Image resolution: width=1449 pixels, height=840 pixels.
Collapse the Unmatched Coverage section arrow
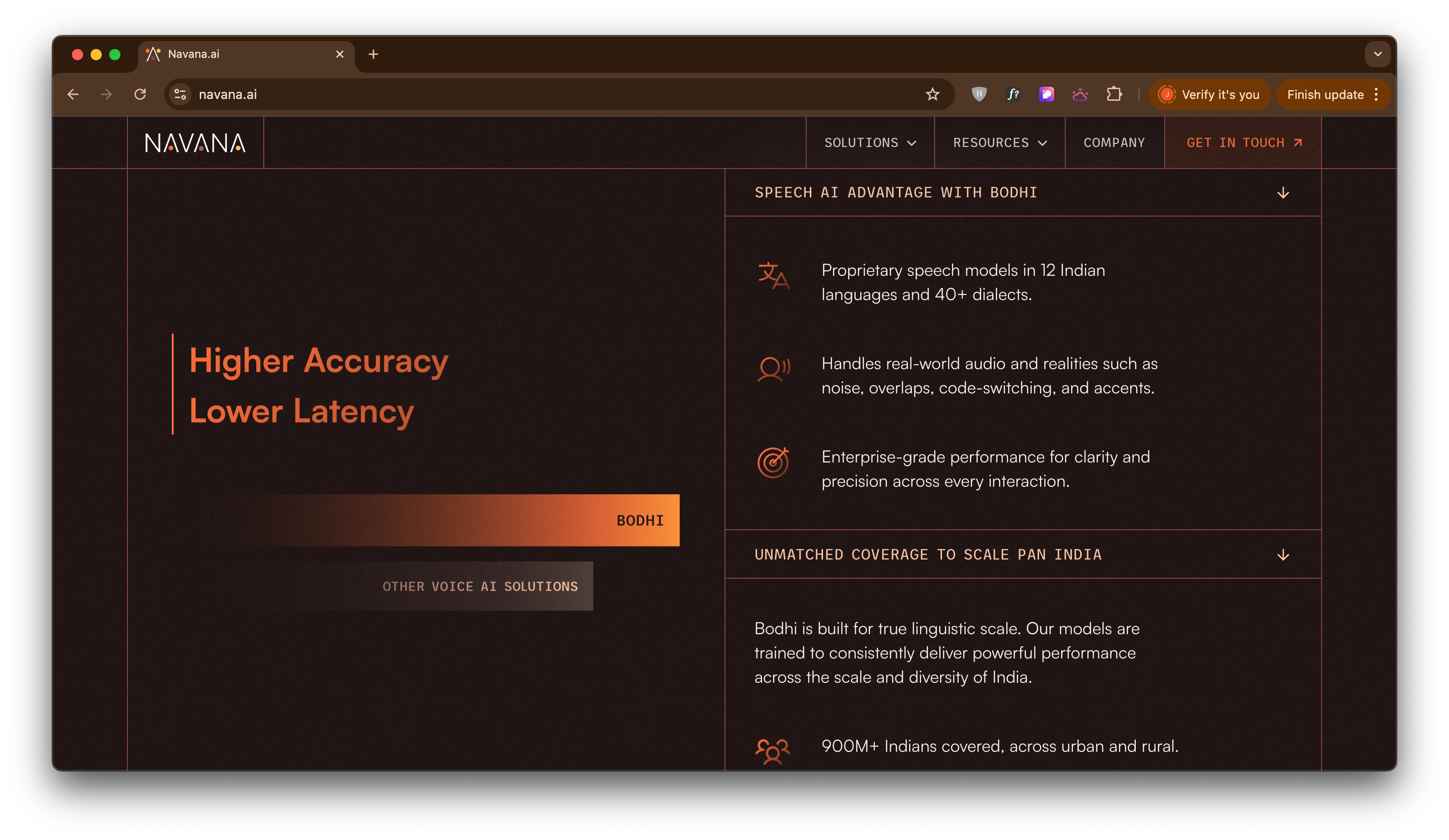point(1283,555)
